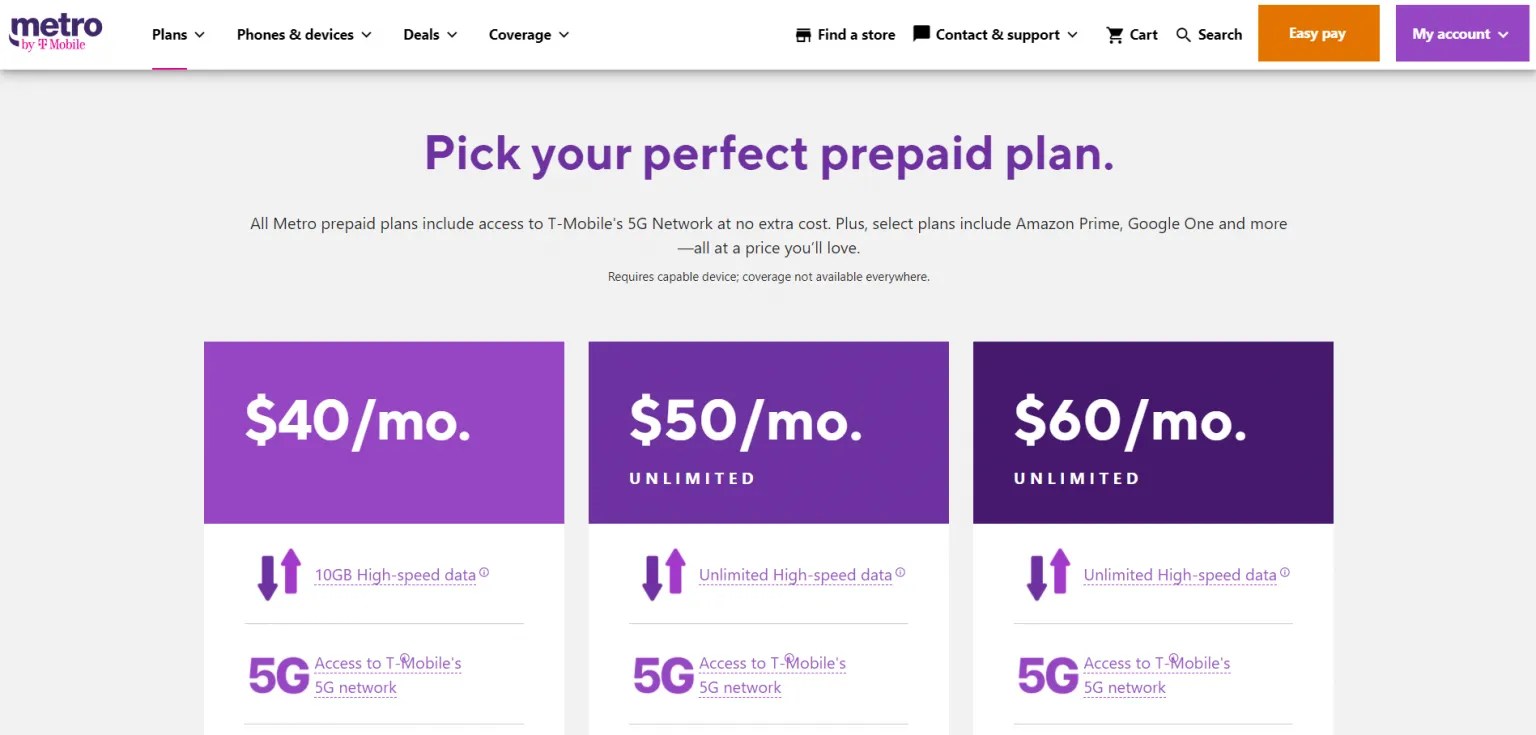Select the $60/mo. Unlimited plan header
The width and height of the screenshot is (1536, 735).
(x=1152, y=432)
